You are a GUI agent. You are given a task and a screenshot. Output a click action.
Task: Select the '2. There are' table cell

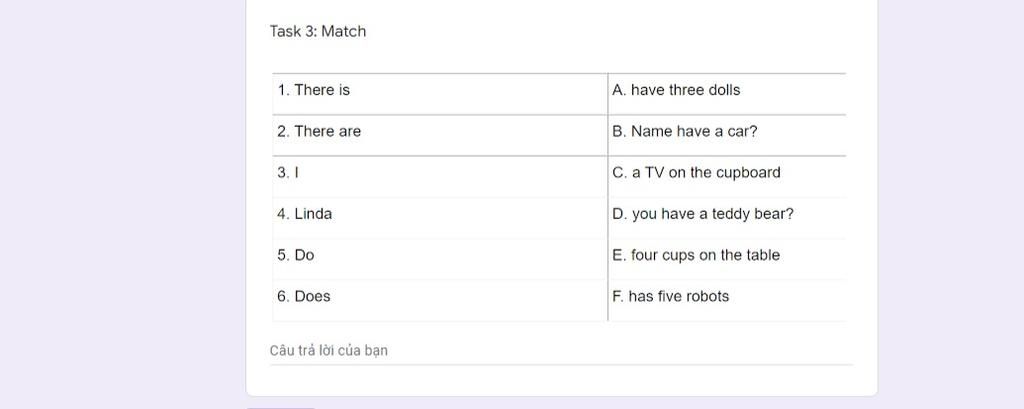click(x=440, y=135)
